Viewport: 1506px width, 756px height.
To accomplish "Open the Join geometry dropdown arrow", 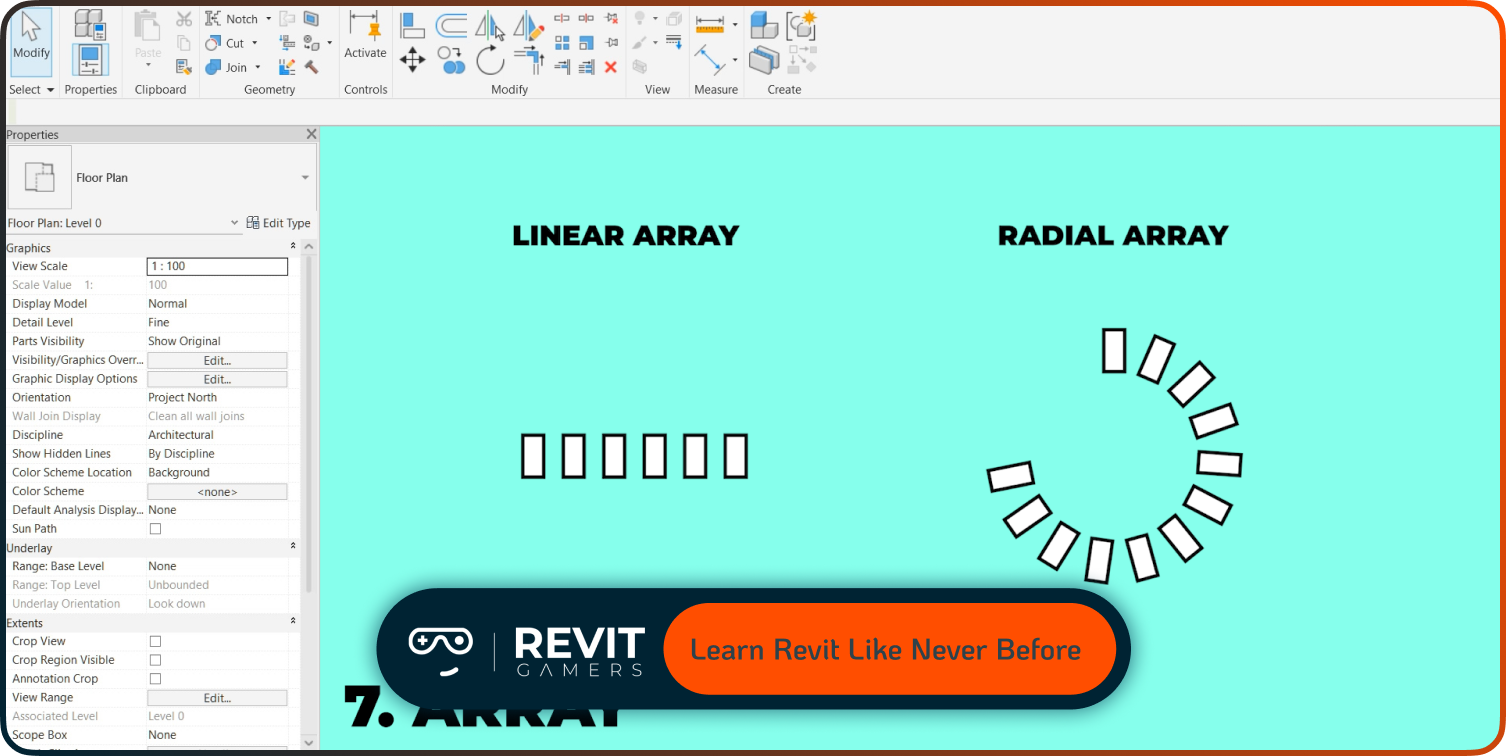I will tap(258, 67).
